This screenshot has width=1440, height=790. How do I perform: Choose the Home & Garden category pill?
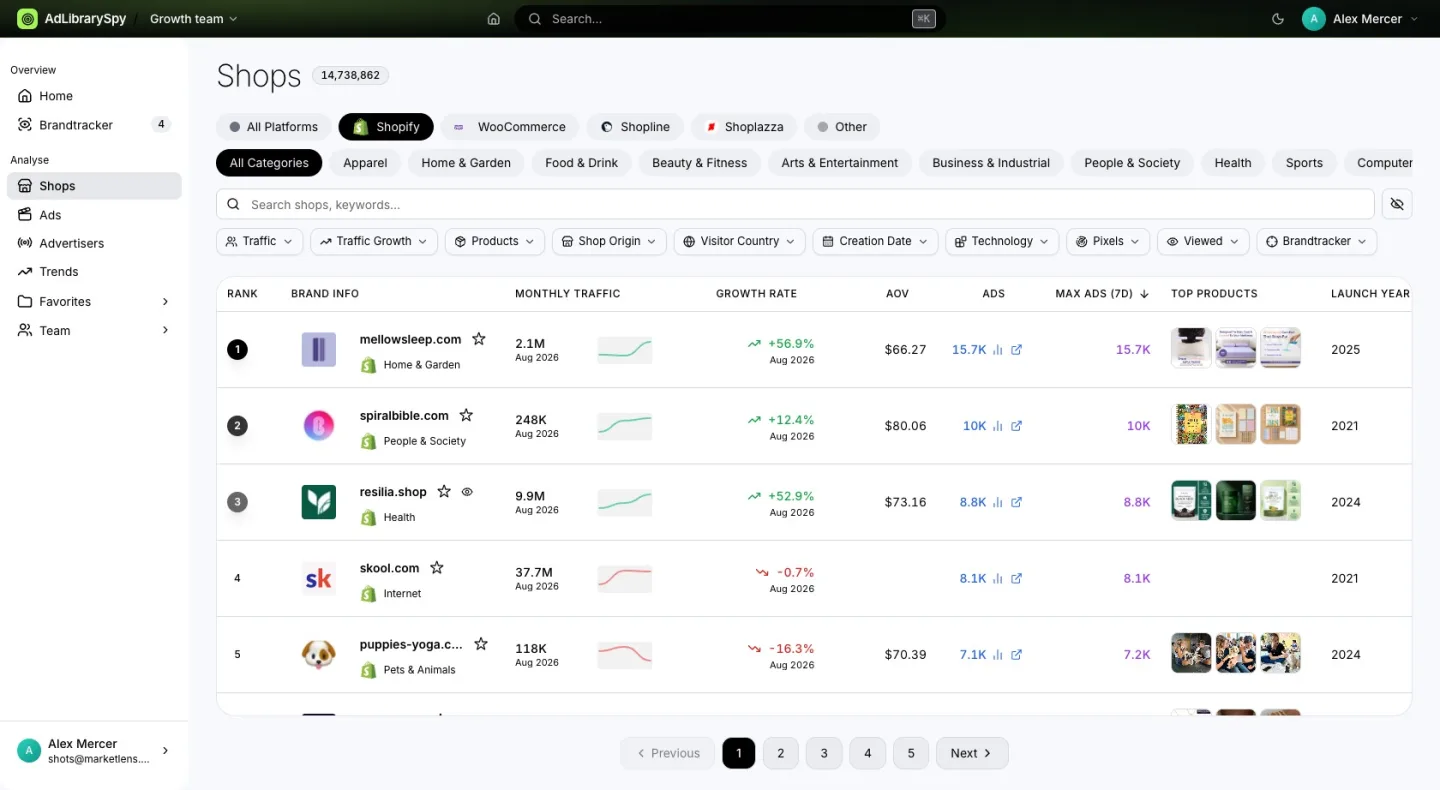click(466, 163)
